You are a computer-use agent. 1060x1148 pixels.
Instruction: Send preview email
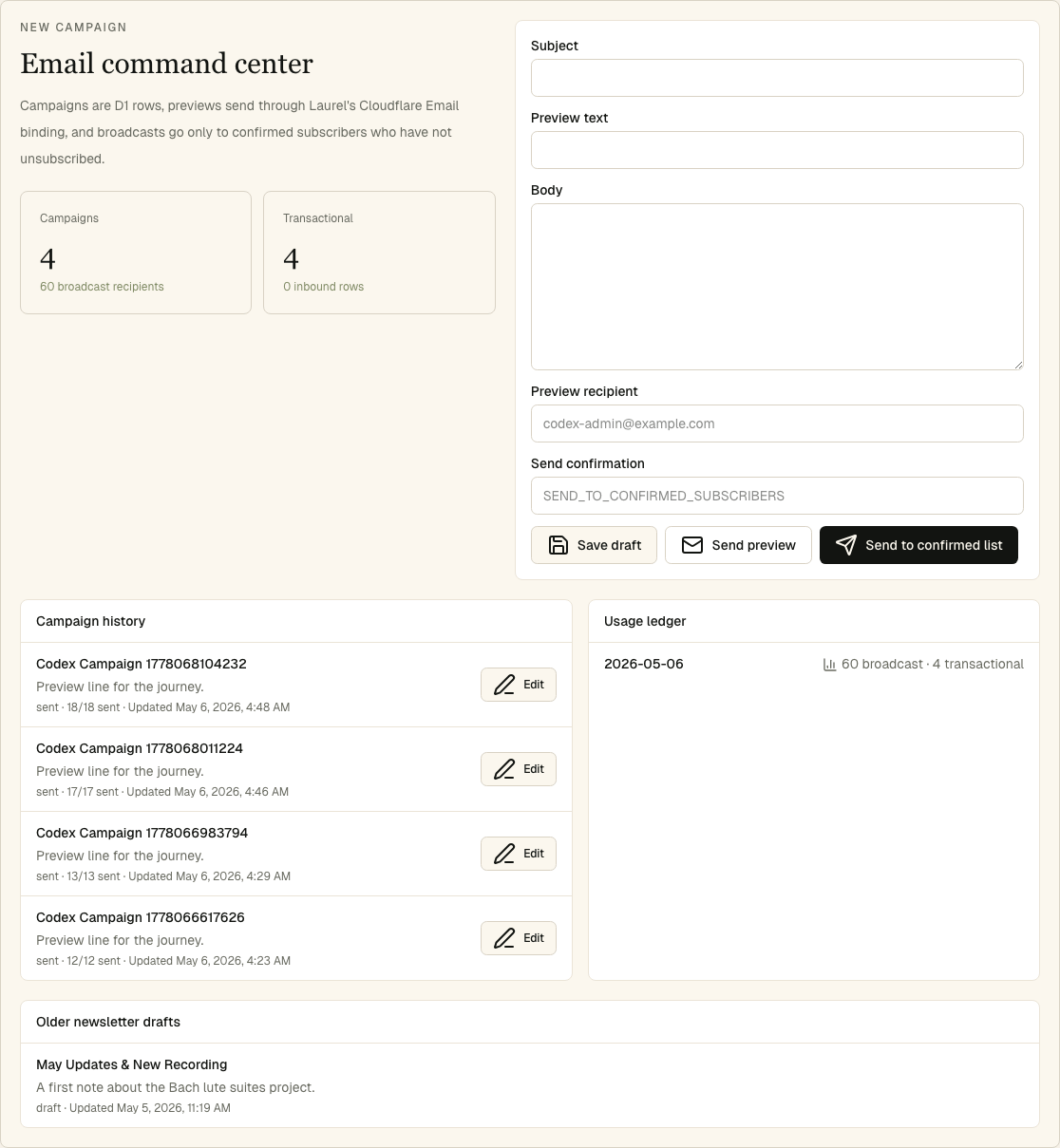[x=738, y=545]
